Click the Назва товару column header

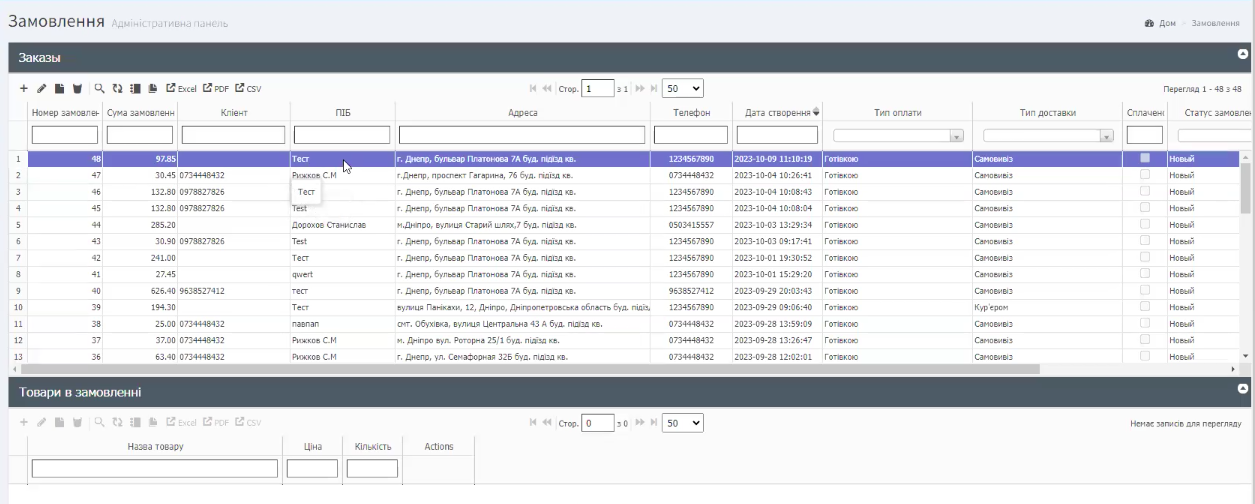pyautogui.click(x=155, y=446)
